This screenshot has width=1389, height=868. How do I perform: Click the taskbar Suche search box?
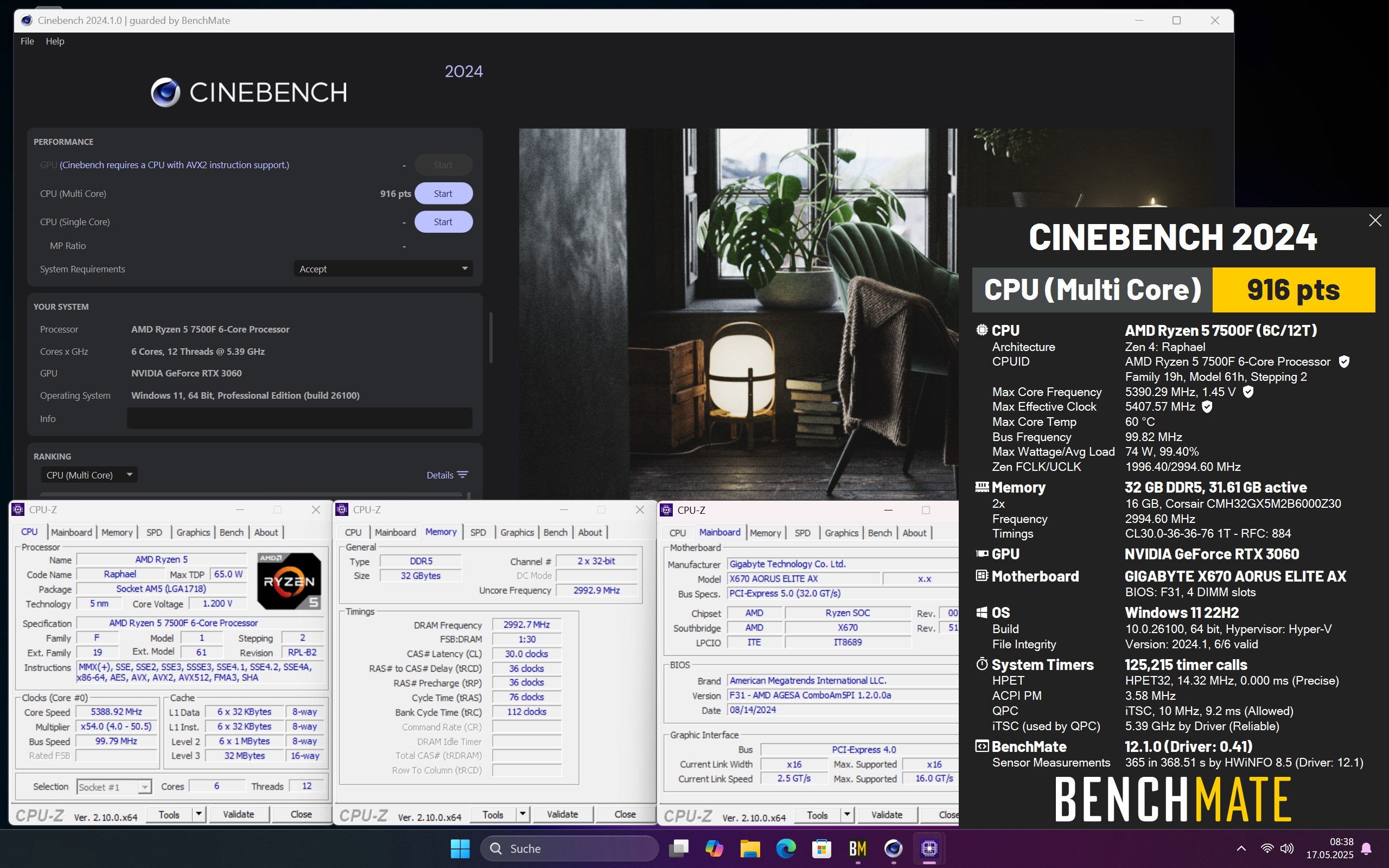tap(569, 848)
